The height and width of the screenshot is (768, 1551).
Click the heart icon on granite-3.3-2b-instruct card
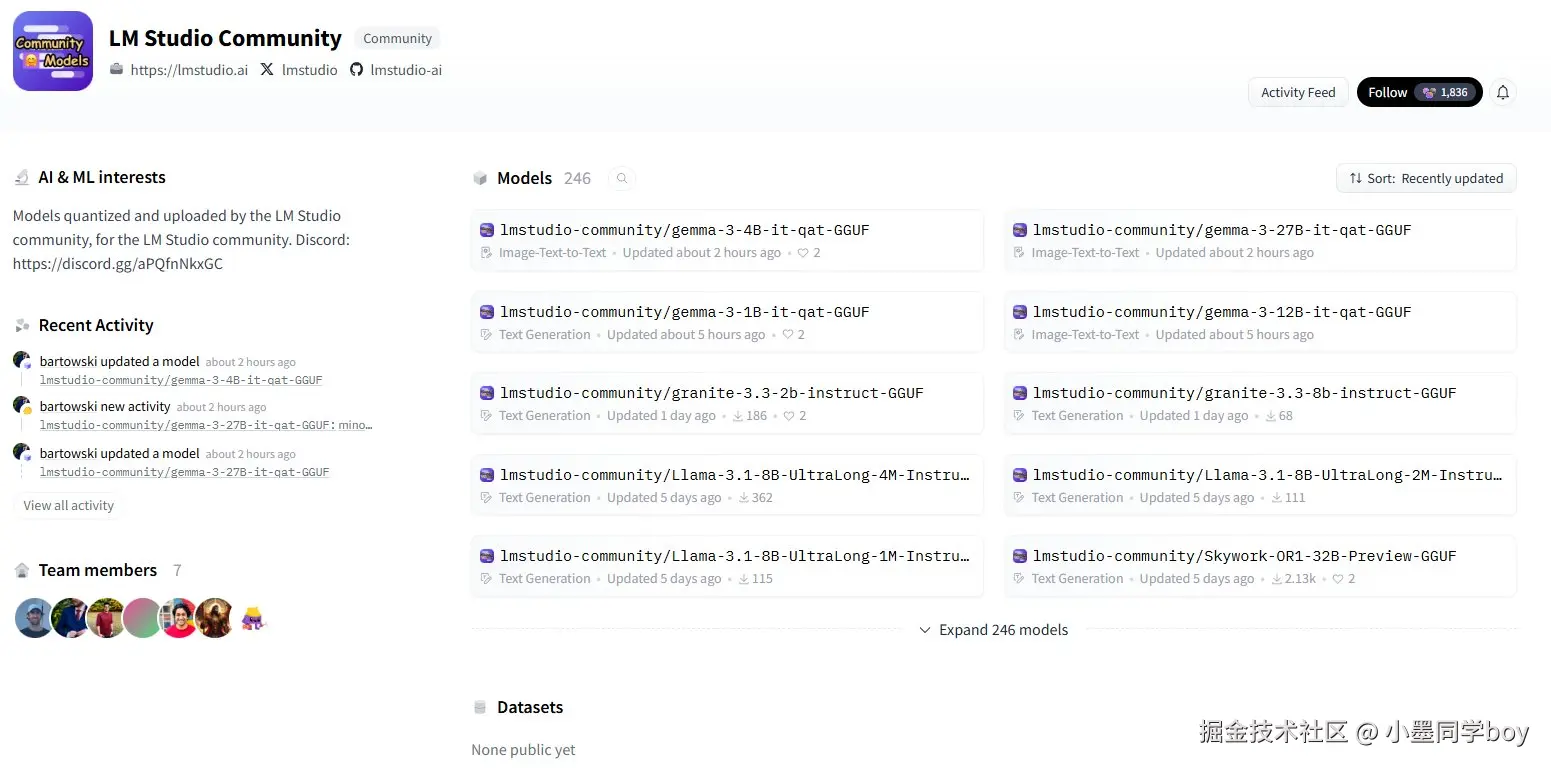pos(789,416)
